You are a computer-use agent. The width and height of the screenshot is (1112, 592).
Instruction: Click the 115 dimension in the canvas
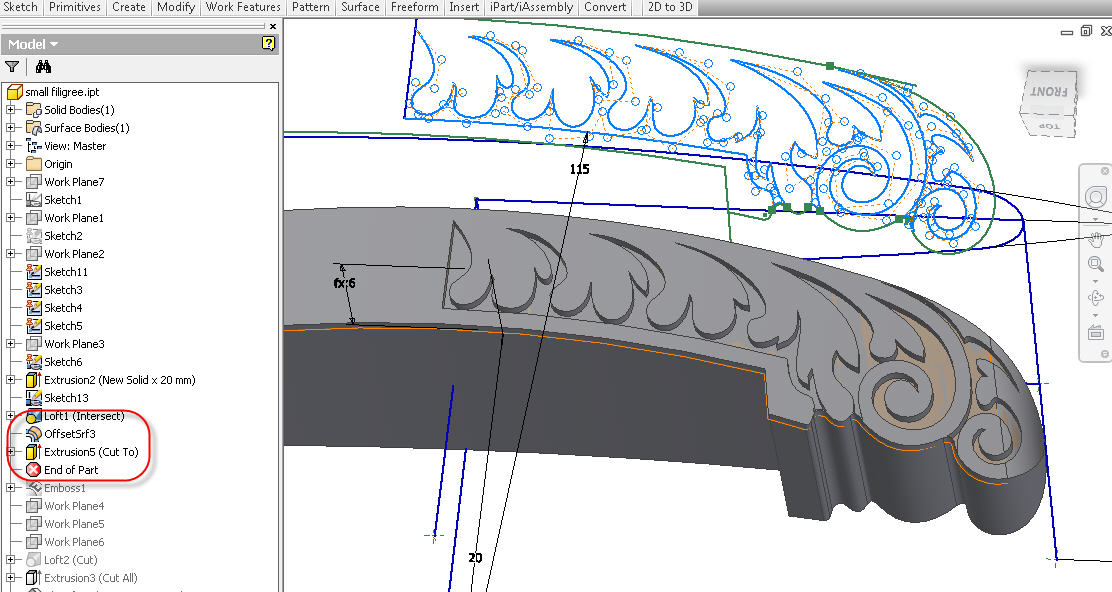pos(579,169)
